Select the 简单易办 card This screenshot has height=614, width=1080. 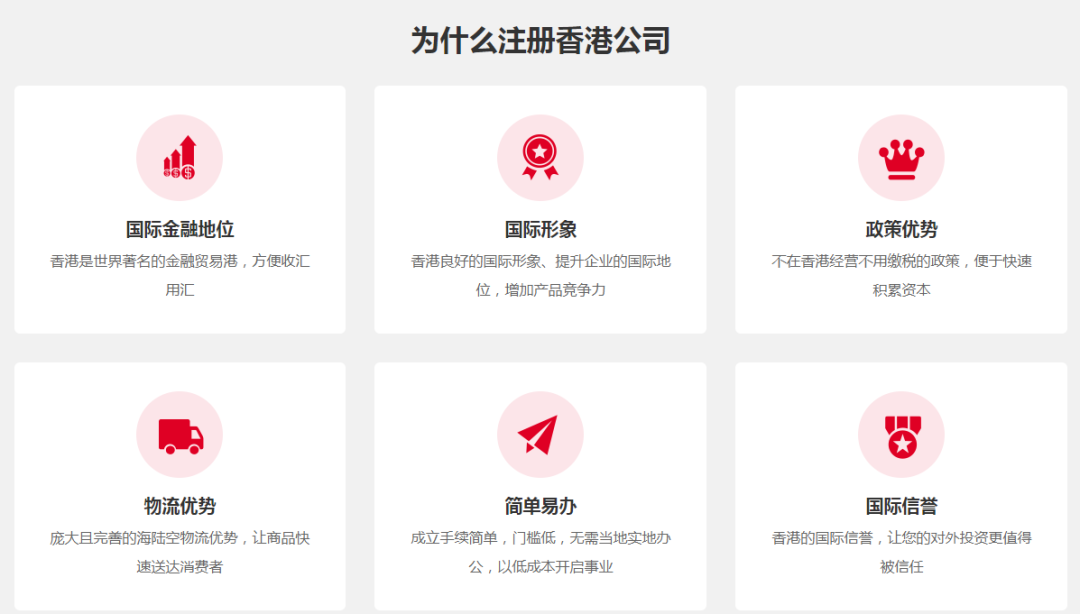click(x=540, y=485)
